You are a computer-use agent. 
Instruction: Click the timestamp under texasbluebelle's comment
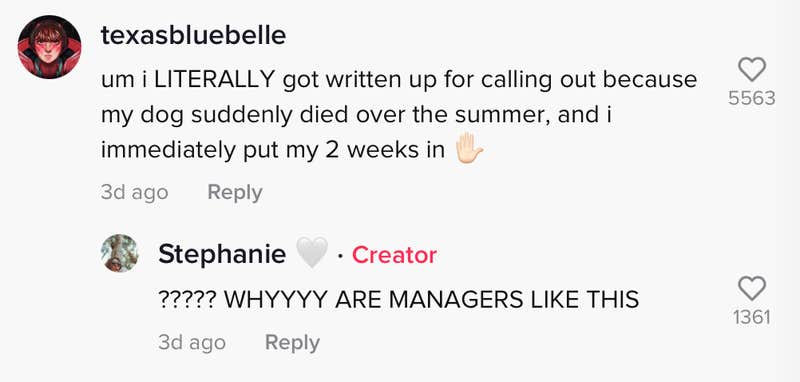[134, 192]
